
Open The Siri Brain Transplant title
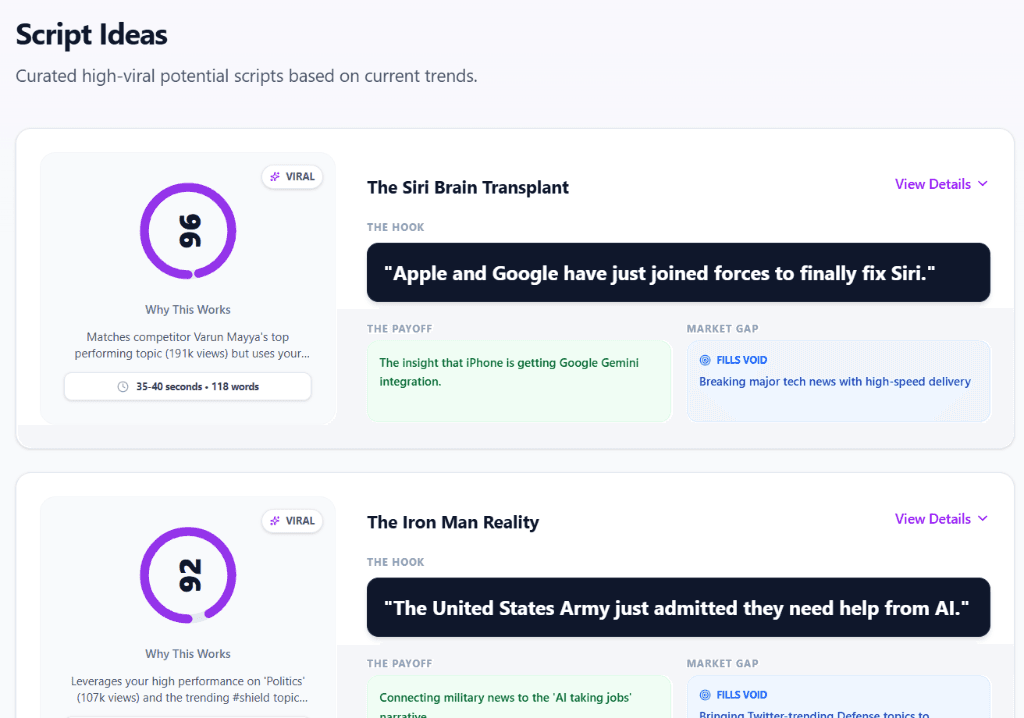[468, 187]
